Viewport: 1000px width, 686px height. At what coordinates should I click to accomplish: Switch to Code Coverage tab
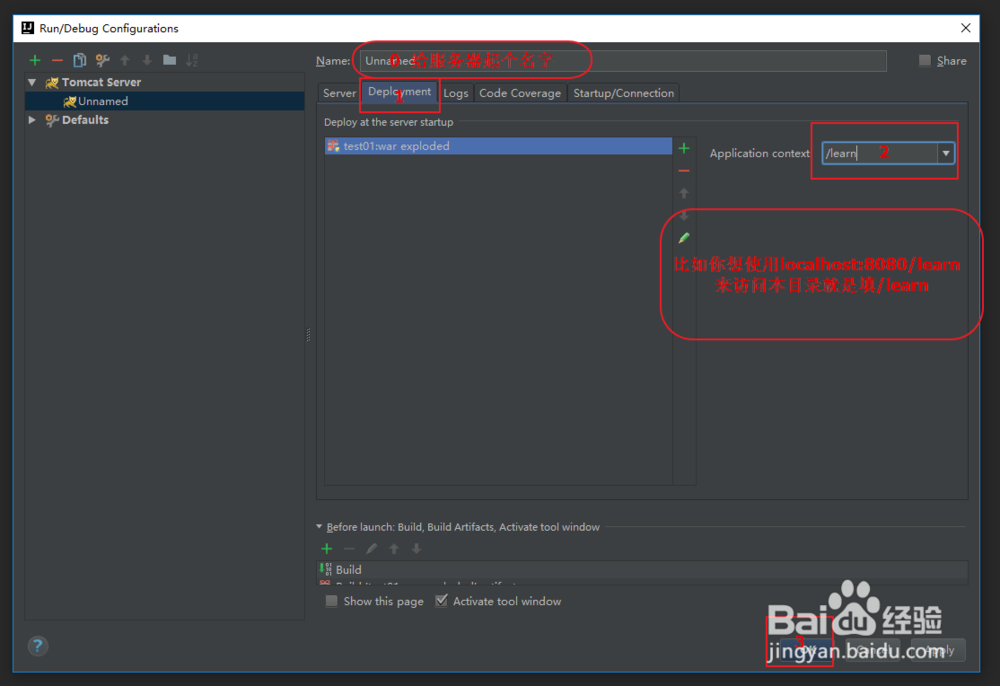[x=520, y=93]
